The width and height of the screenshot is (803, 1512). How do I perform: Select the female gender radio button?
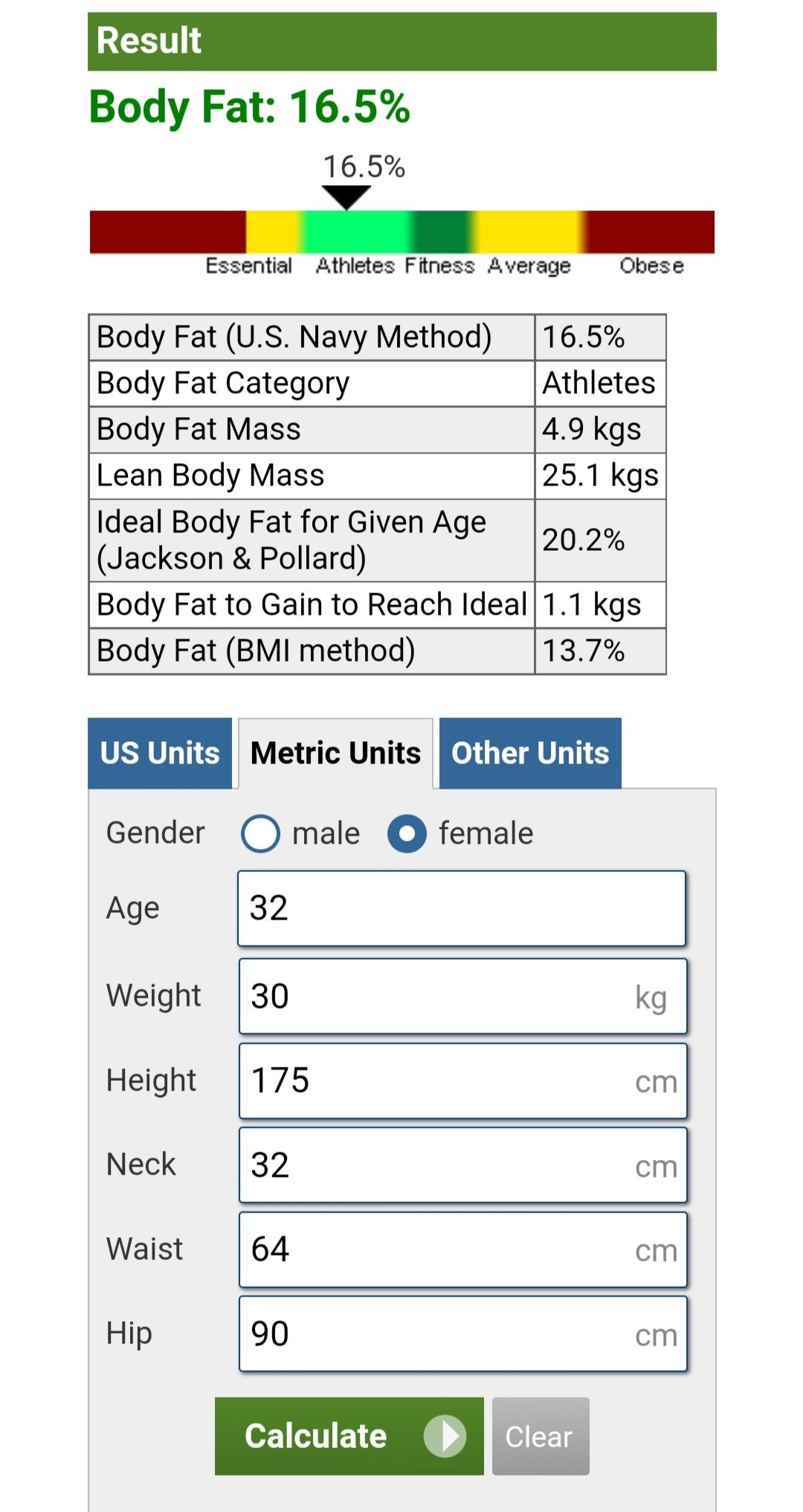[407, 833]
